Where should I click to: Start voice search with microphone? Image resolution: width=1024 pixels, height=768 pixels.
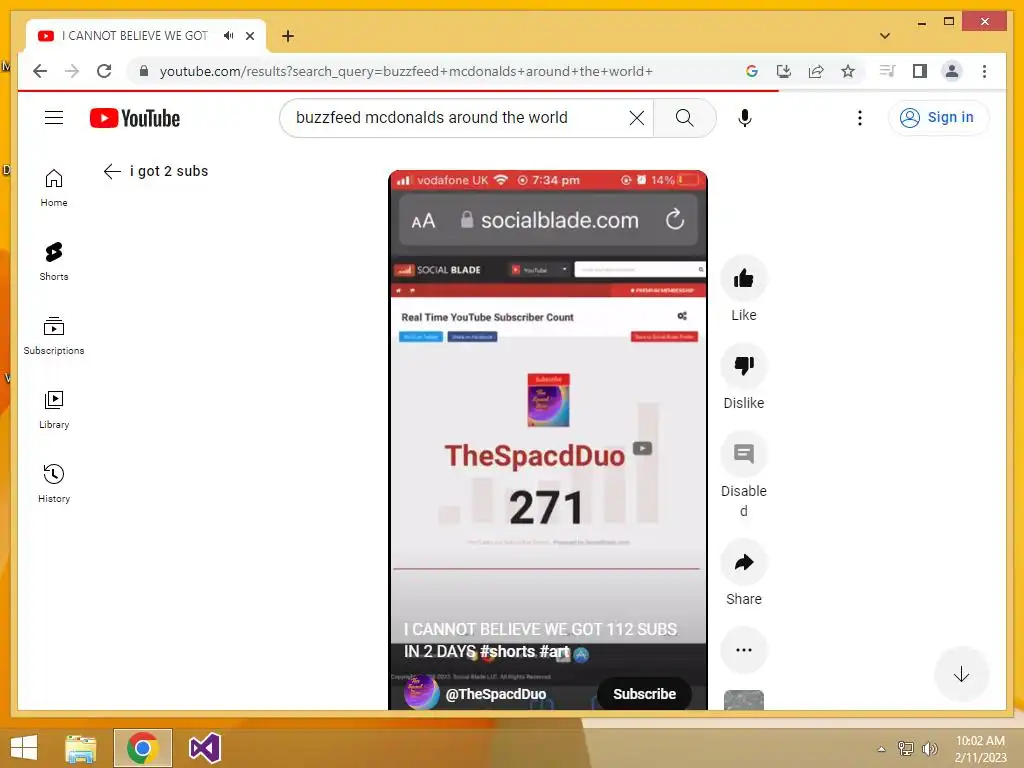744,118
